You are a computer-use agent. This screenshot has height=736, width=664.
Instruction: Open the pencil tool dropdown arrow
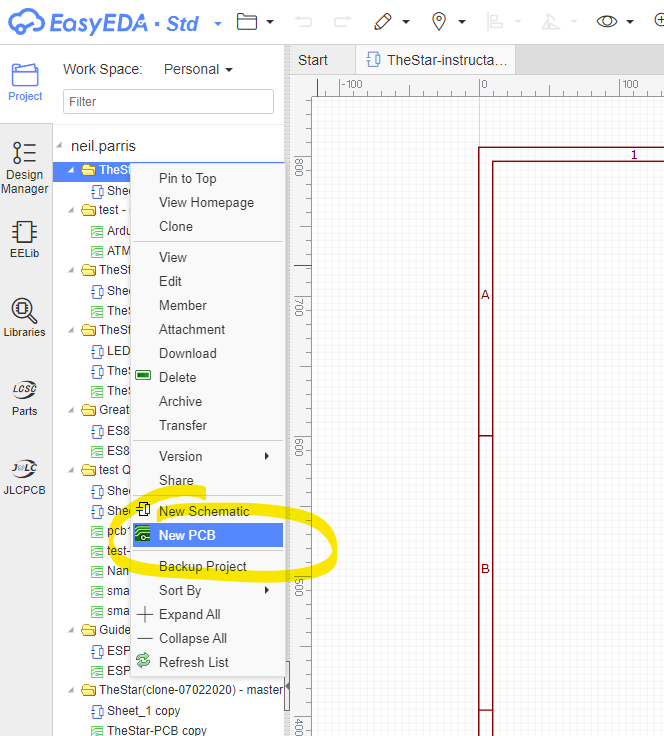pos(406,22)
